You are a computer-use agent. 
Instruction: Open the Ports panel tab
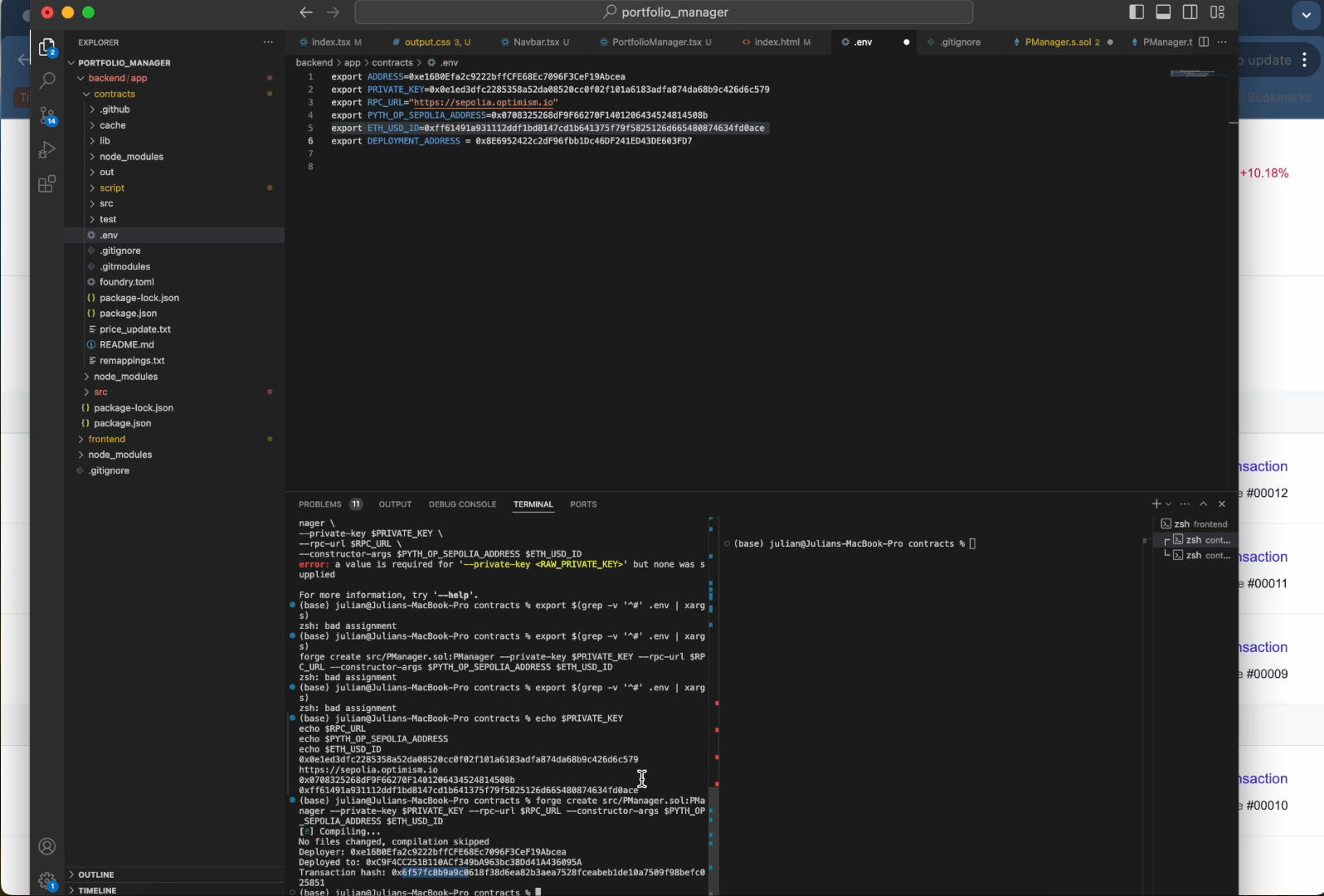(x=583, y=504)
